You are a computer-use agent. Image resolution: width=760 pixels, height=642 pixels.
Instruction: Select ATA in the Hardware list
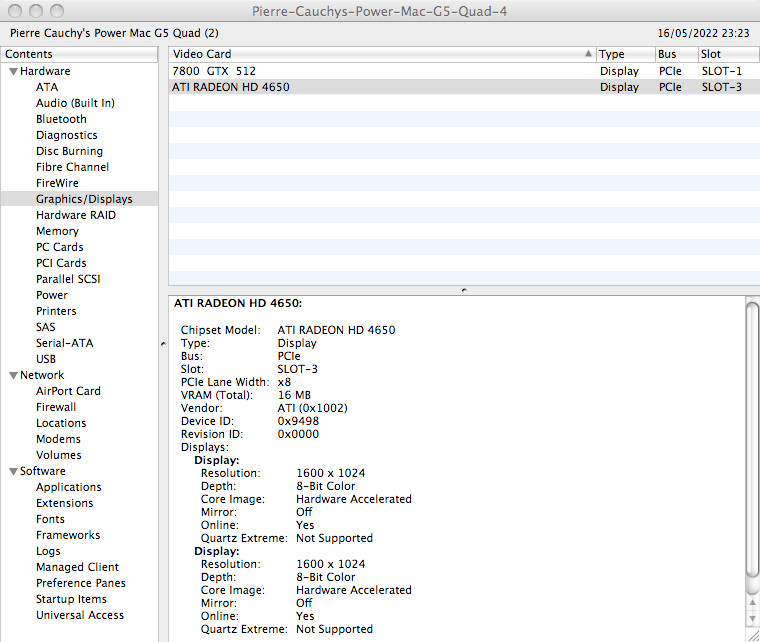pyautogui.click(x=47, y=87)
